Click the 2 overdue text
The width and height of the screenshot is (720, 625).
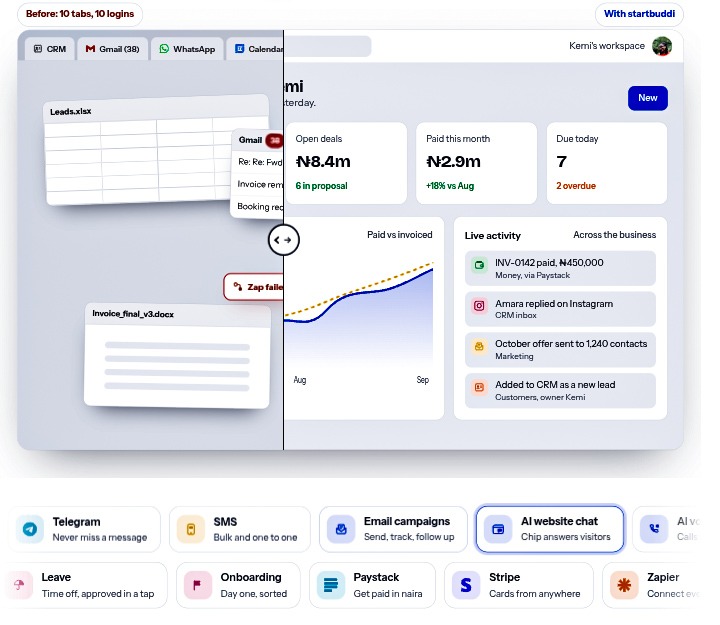[x=576, y=186]
